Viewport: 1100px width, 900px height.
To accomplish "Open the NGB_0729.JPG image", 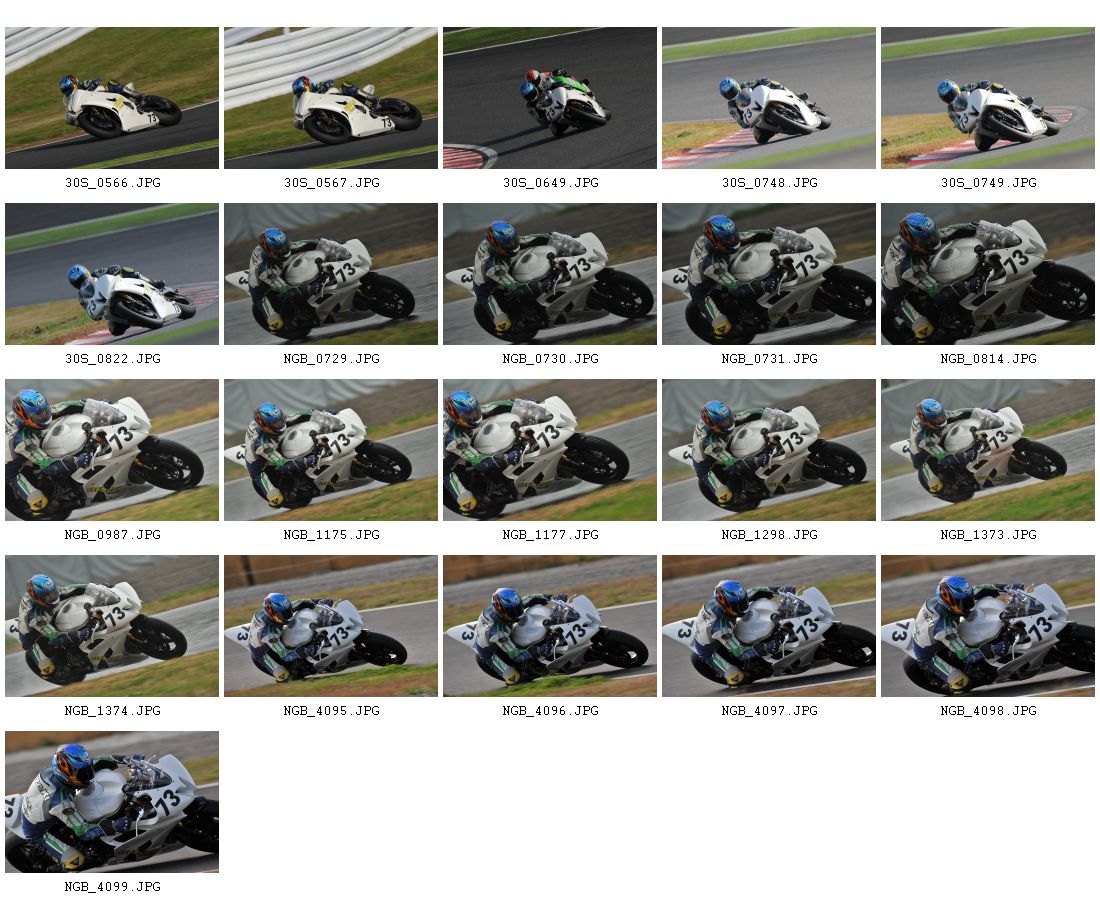I will click(x=330, y=274).
